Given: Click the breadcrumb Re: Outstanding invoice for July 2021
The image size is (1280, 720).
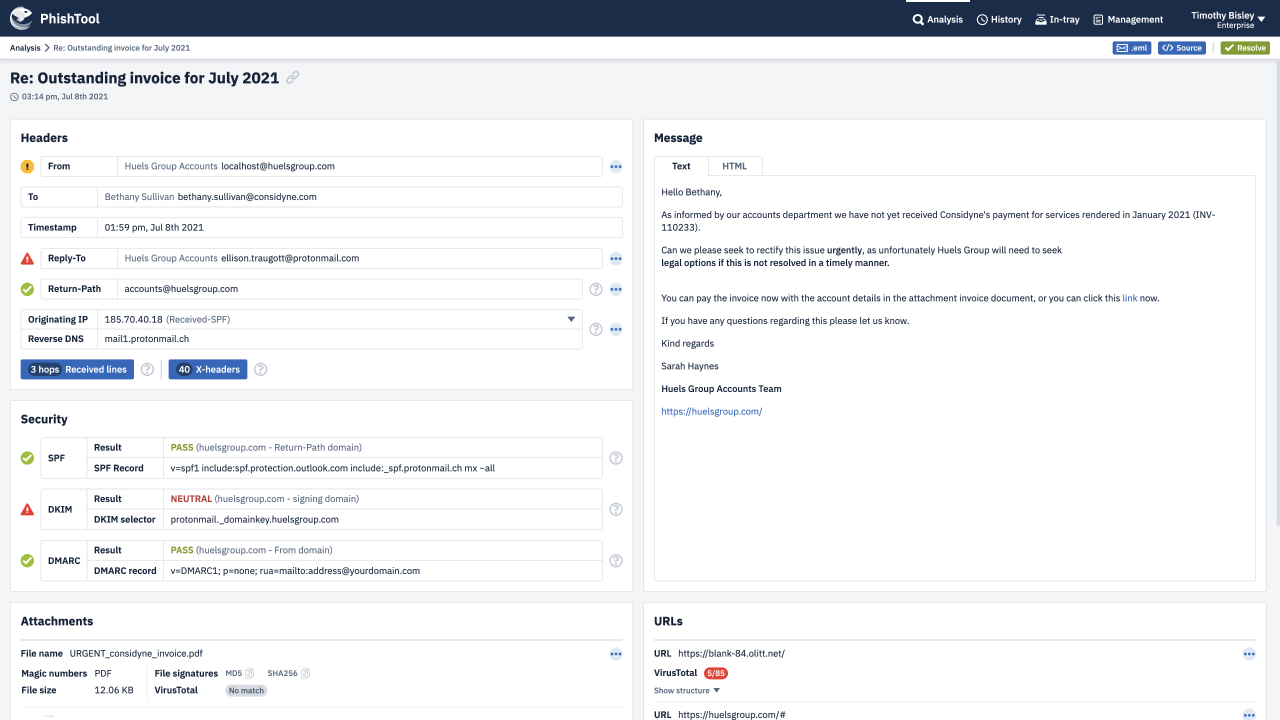Looking at the screenshot, I should pos(122,48).
